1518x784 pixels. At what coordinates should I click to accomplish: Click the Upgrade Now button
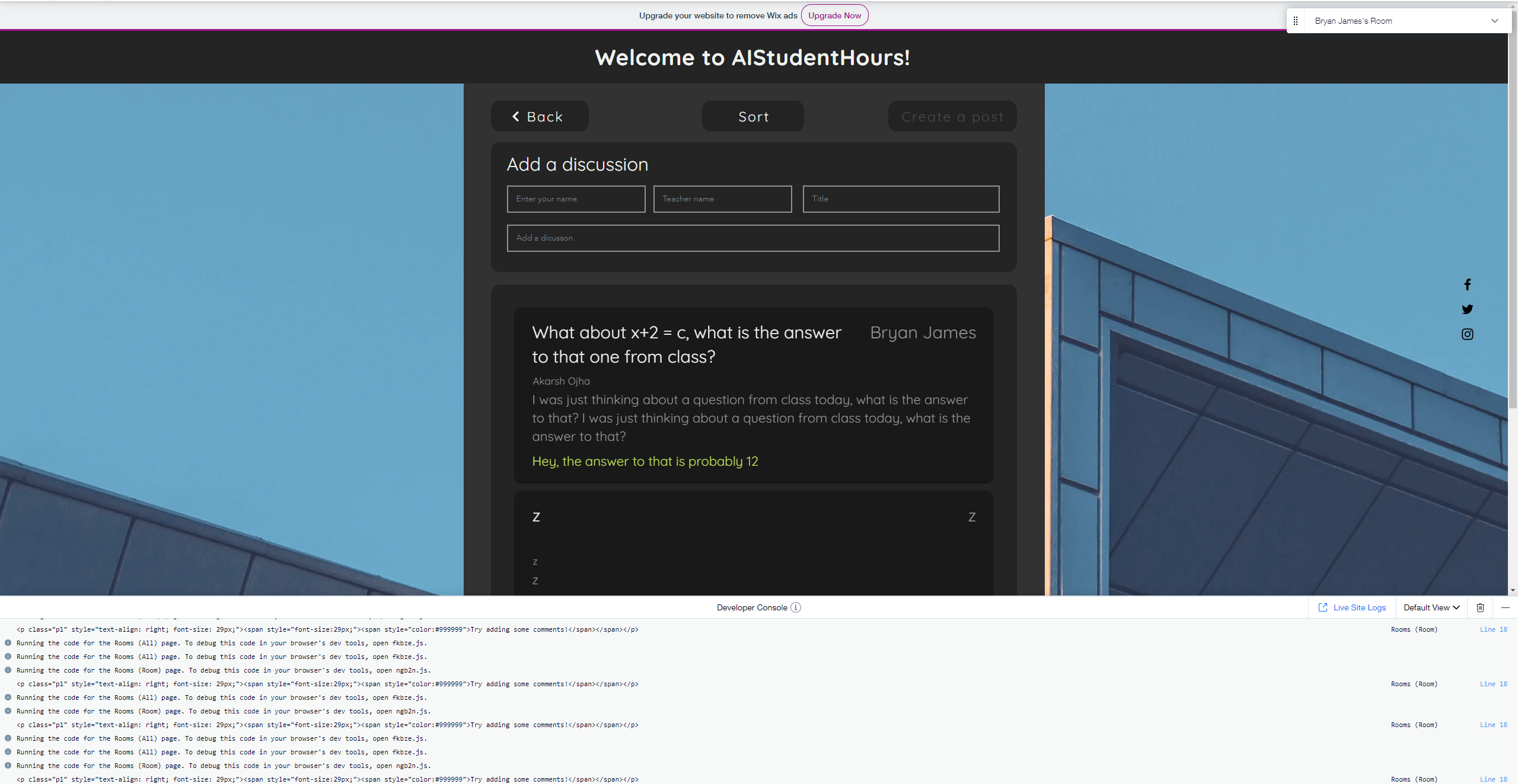[x=834, y=15]
